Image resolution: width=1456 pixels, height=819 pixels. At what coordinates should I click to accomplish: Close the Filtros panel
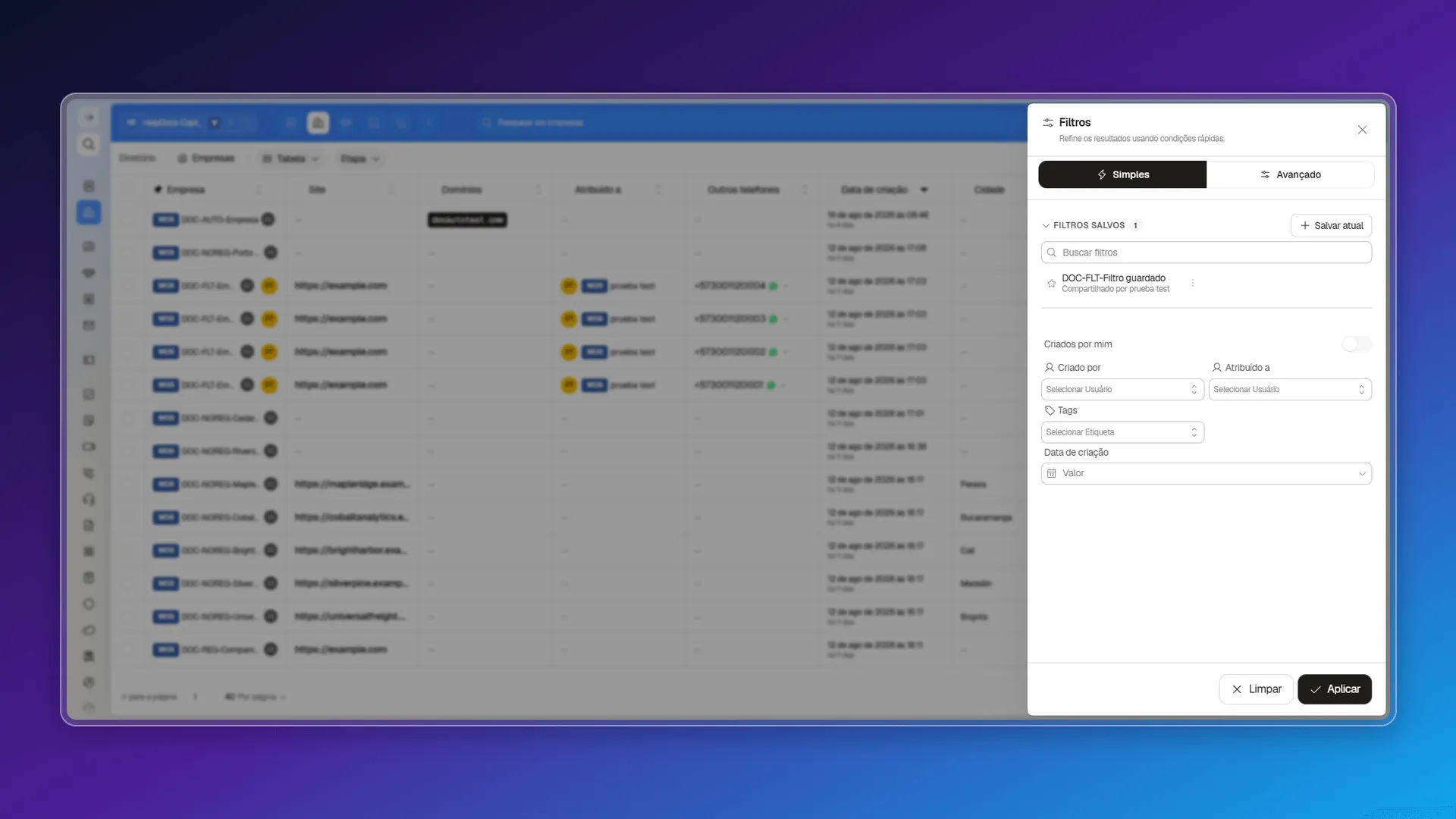(x=1362, y=130)
